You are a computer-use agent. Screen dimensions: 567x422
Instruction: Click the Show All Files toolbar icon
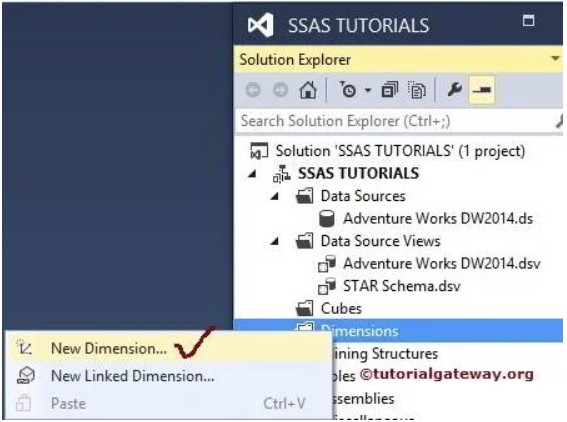(x=417, y=90)
